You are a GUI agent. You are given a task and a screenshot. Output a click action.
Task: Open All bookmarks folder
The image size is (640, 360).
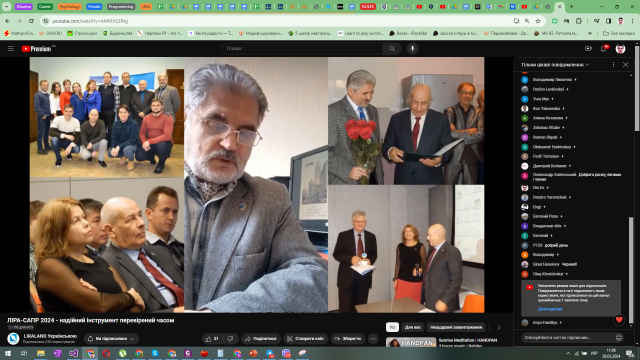(619, 33)
